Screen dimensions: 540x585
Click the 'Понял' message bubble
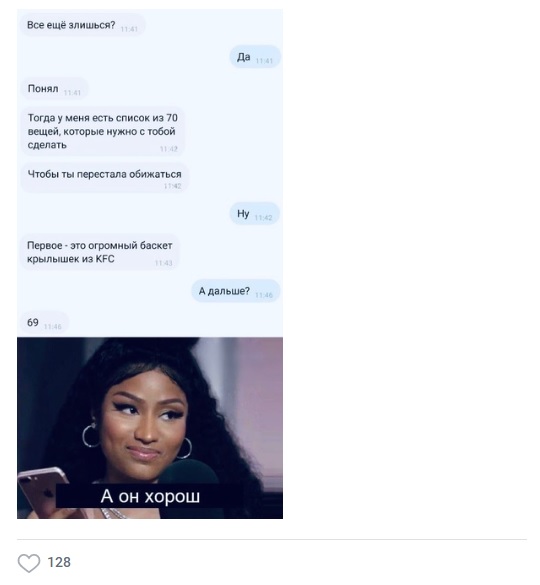[54, 89]
